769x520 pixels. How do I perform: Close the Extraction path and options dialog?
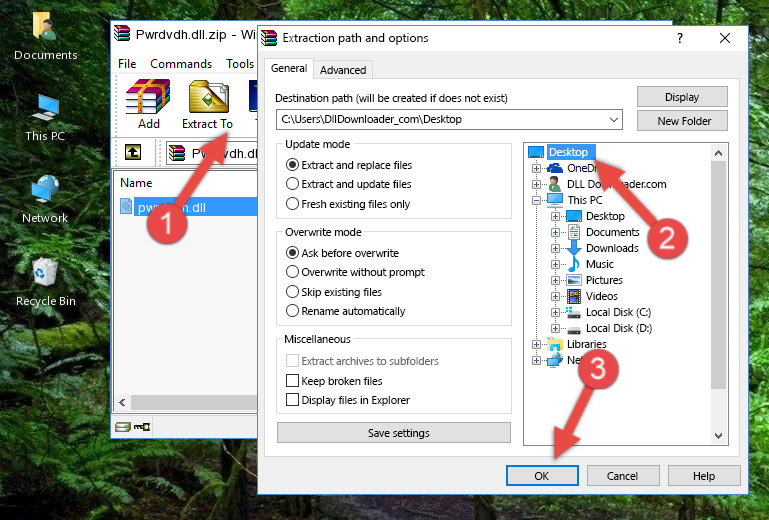(725, 38)
